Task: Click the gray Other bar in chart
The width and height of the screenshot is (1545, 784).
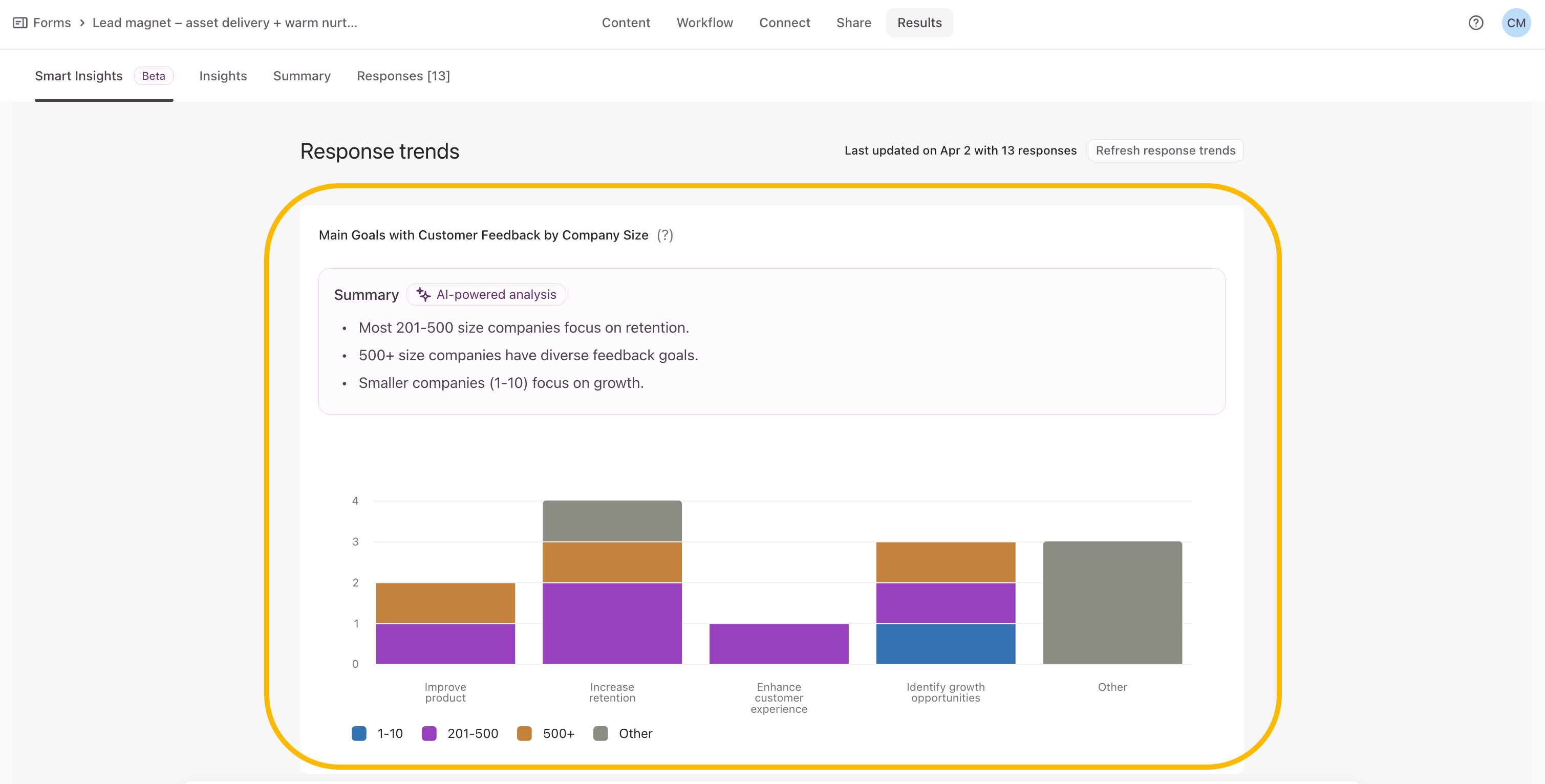Action: (1112, 602)
